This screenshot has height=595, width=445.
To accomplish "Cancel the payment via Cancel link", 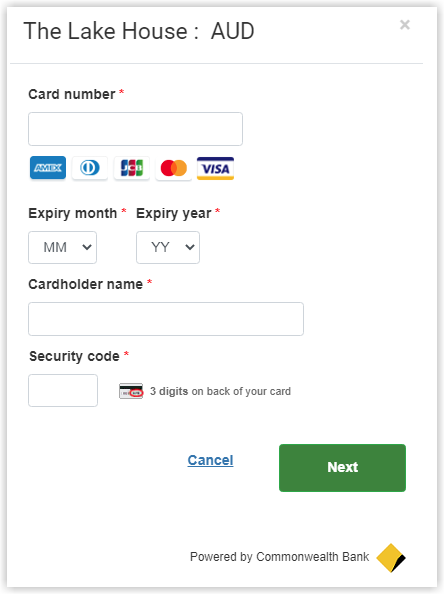I will tap(211, 460).
